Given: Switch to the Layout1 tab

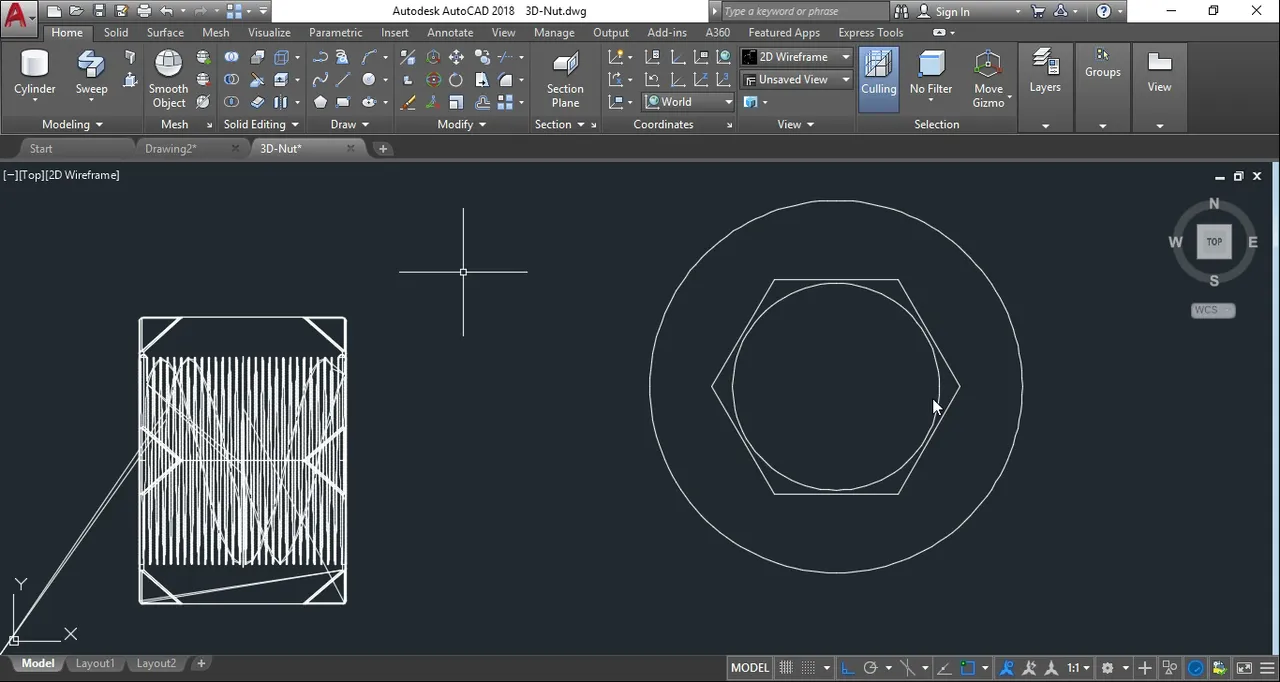Looking at the screenshot, I should pos(95,663).
